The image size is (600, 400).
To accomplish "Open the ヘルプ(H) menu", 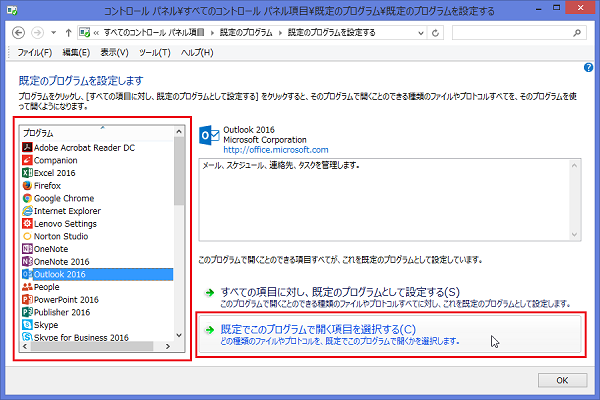I will pyautogui.click(x=197, y=52).
